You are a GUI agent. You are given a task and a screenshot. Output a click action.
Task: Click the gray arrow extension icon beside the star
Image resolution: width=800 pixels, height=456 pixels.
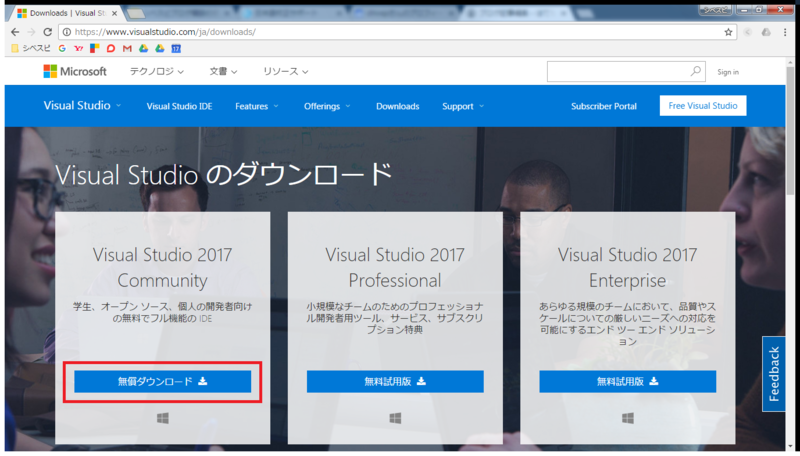click(x=747, y=32)
